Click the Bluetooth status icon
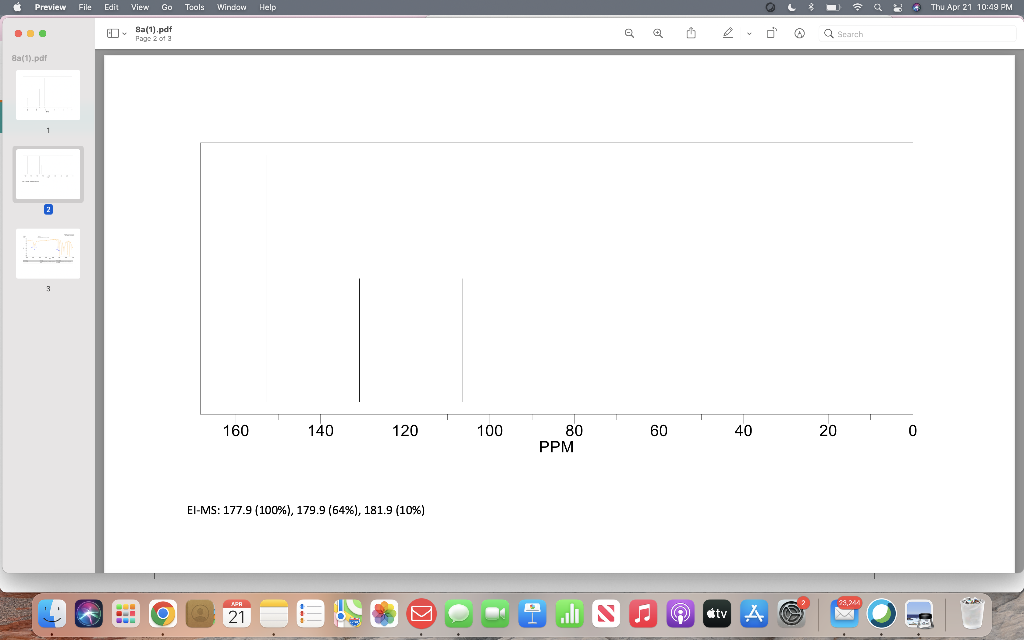This screenshot has width=1024, height=640. click(x=810, y=7)
